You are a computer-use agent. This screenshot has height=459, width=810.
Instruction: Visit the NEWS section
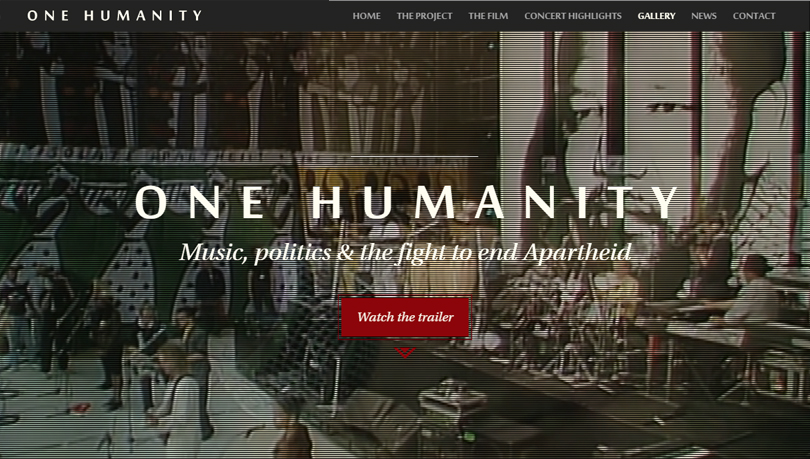tap(704, 16)
